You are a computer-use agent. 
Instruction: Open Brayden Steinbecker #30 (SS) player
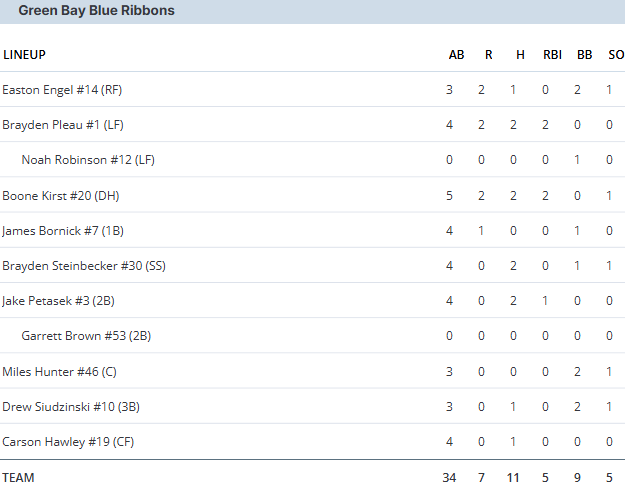(x=84, y=266)
